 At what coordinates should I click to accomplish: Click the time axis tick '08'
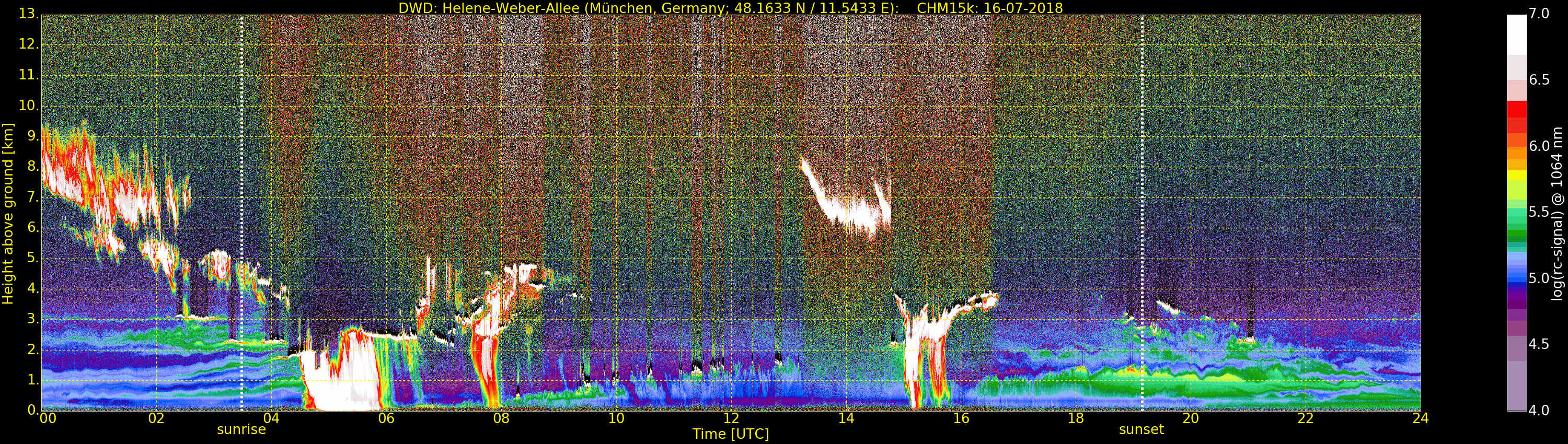[x=502, y=418]
